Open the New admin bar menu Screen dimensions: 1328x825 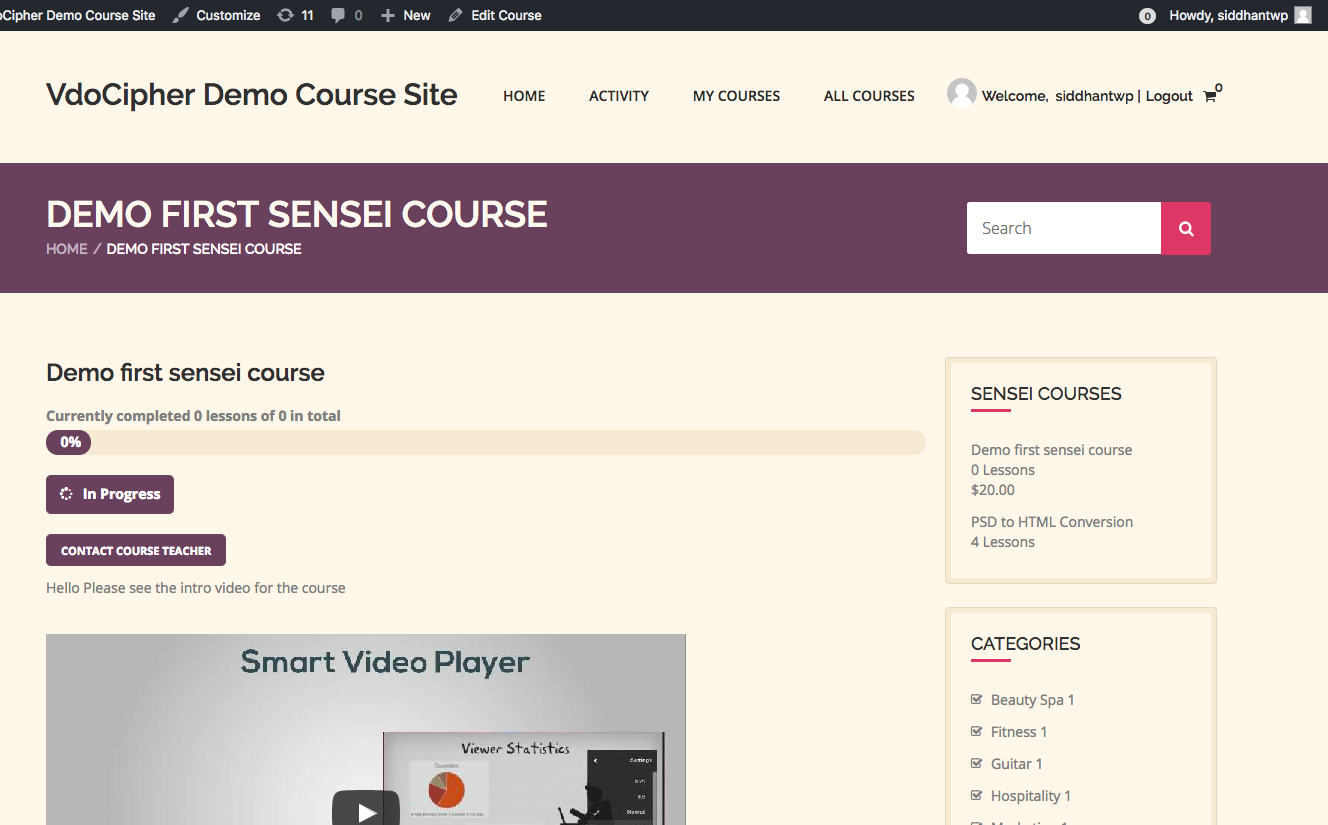(406, 15)
